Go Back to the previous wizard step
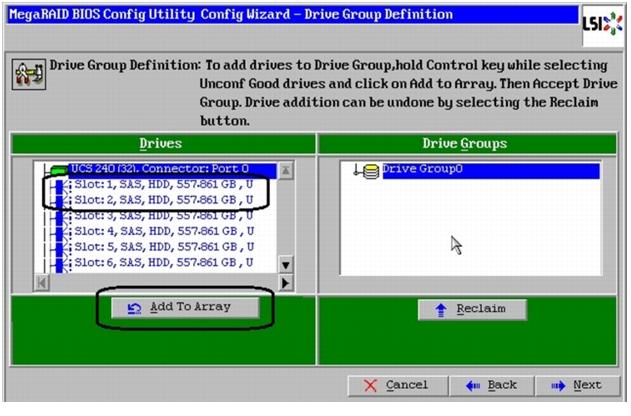The width and height of the screenshot is (631, 416). tap(492, 386)
